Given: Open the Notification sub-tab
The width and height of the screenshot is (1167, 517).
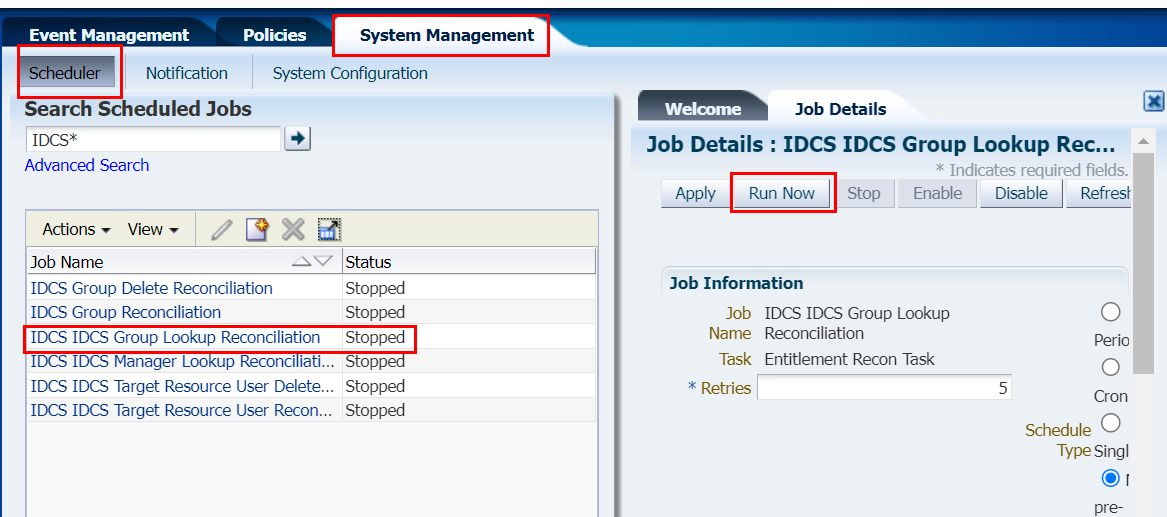Looking at the screenshot, I should point(187,73).
